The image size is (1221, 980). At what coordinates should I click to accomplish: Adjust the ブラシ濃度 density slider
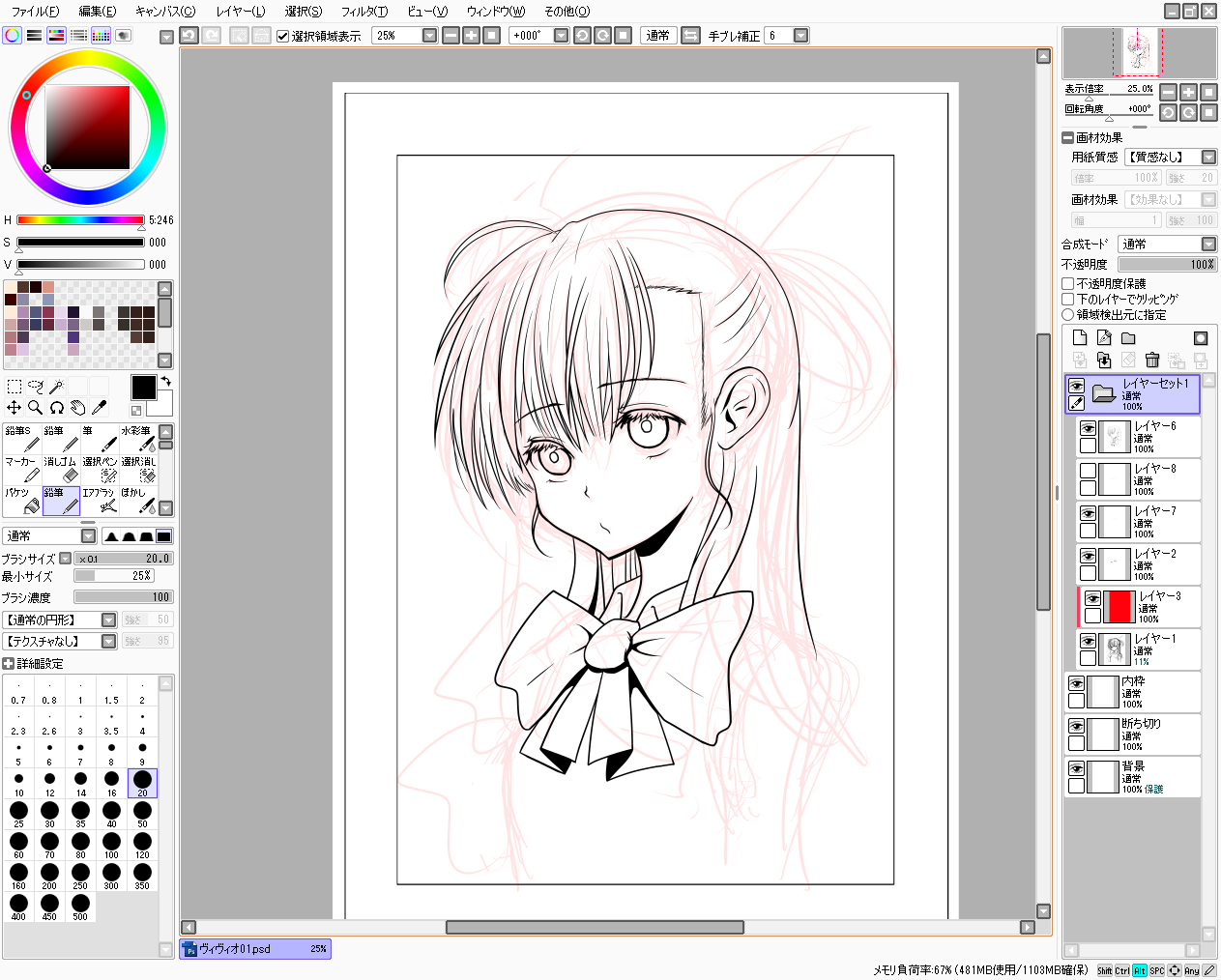(123, 597)
